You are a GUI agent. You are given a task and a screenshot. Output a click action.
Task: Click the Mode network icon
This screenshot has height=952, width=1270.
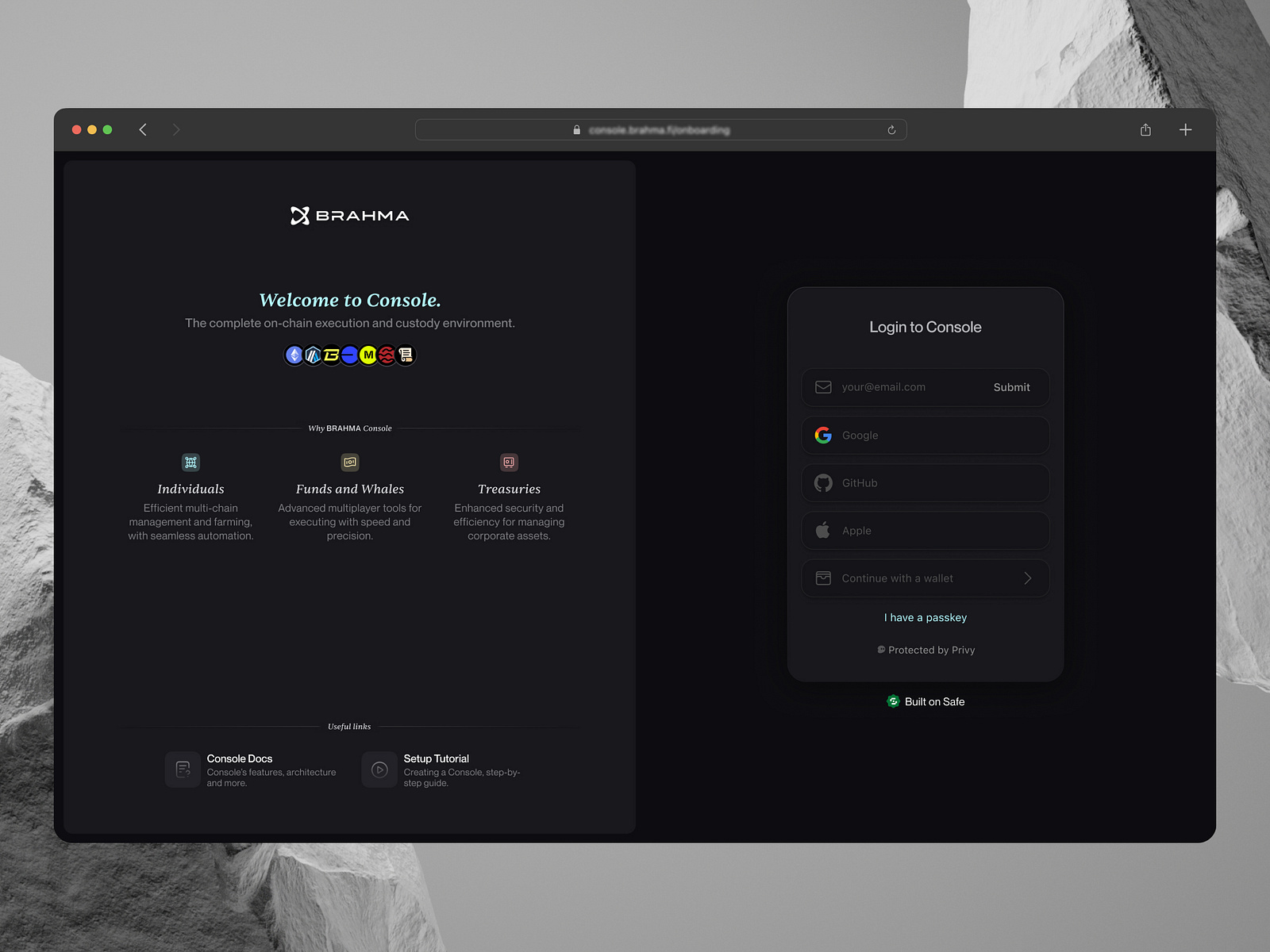coord(368,355)
